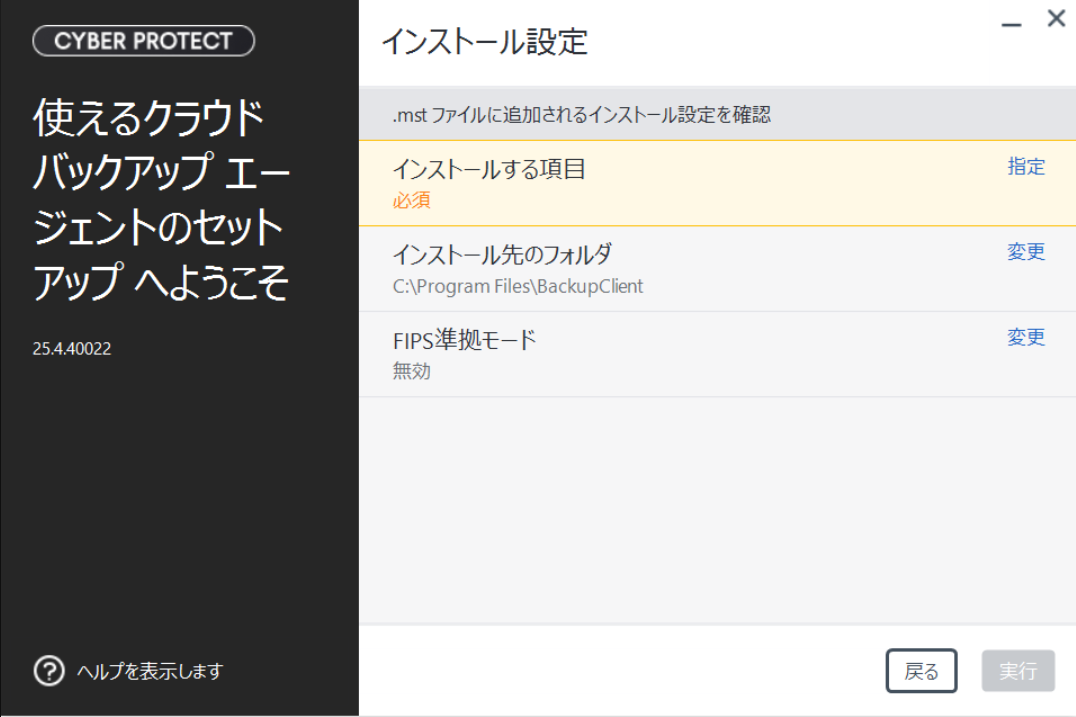
Task: Close the installer window
Action: pyautogui.click(x=1056, y=19)
